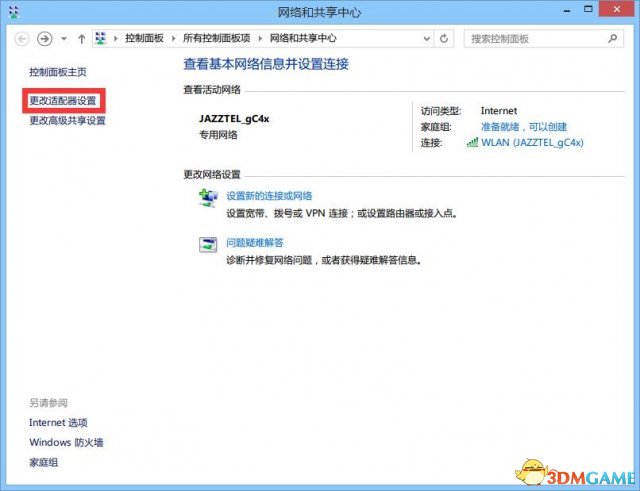Select the 网络和共享中心 breadcrumb
The image size is (640, 491).
(x=303, y=38)
